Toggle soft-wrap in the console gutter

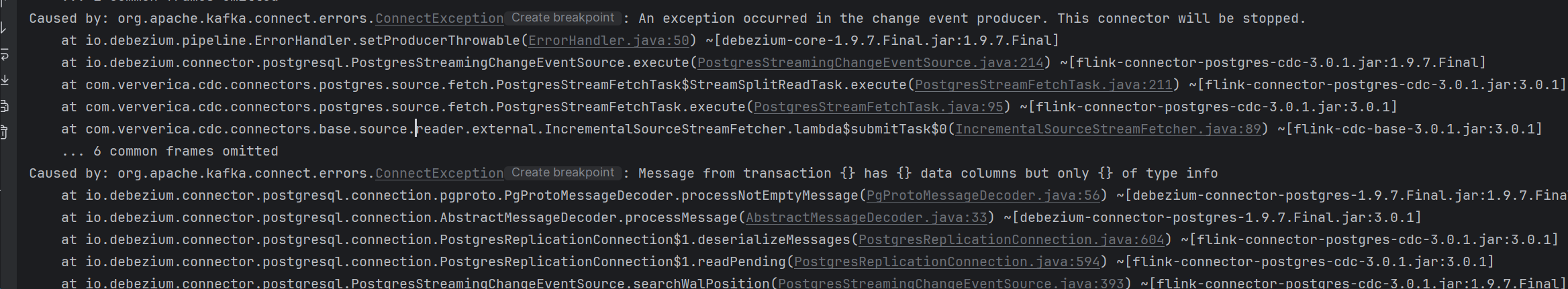click(4, 54)
